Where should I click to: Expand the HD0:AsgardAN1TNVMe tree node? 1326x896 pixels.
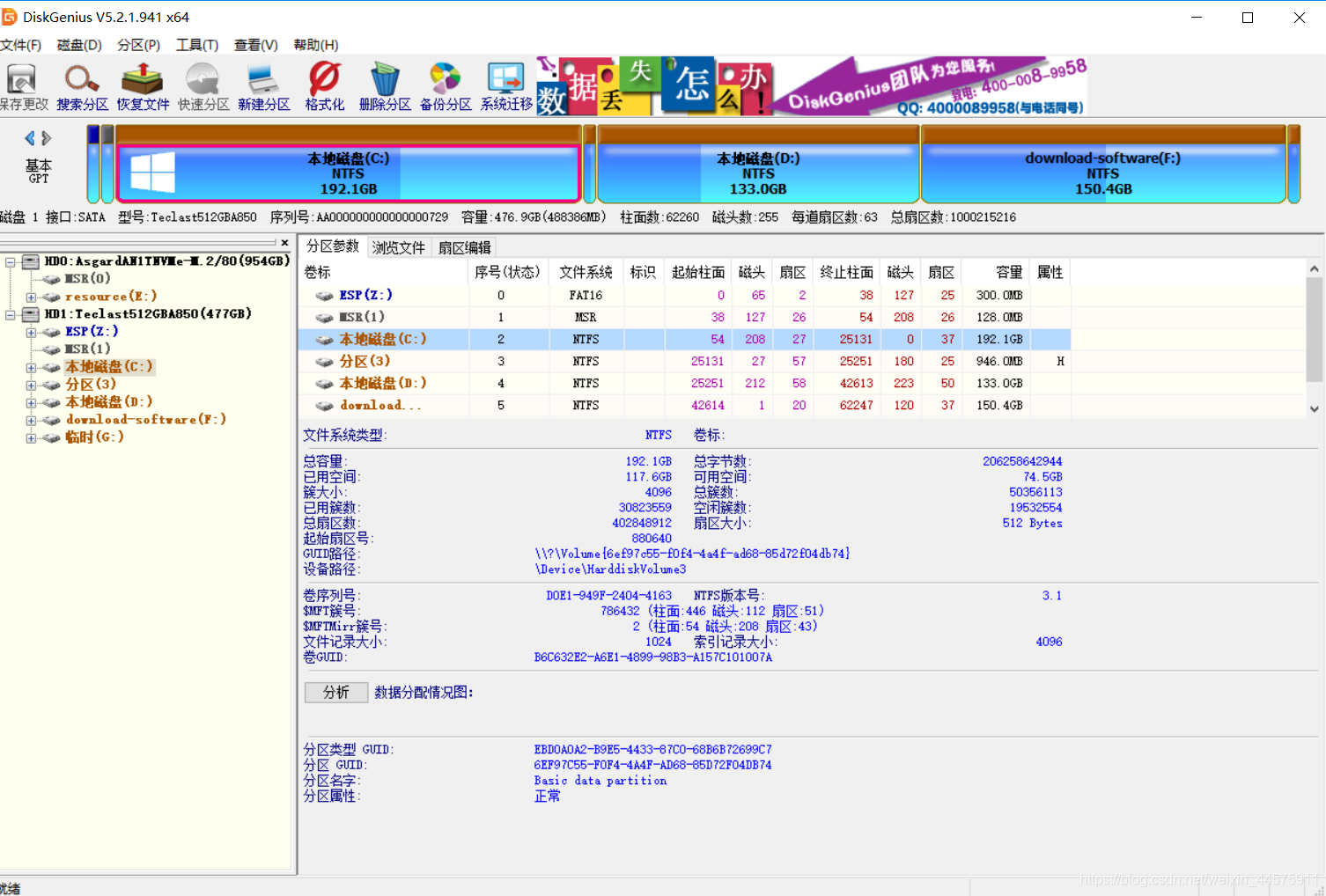pos(9,261)
